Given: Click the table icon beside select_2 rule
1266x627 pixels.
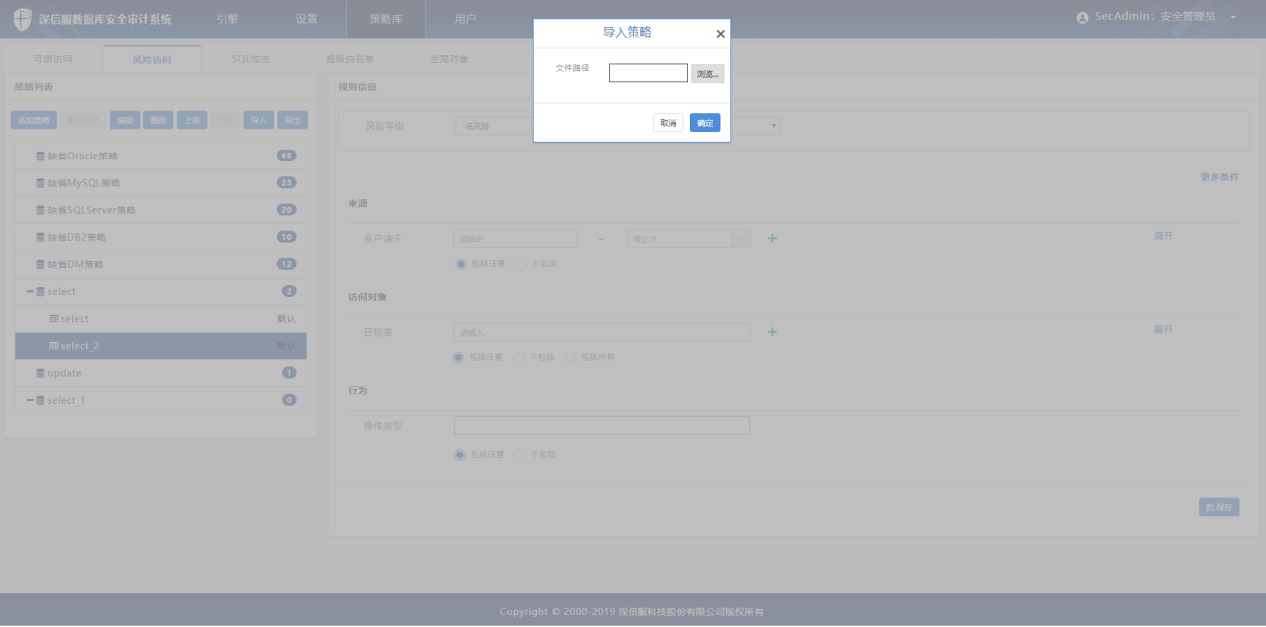Looking at the screenshot, I should coord(54,346).
